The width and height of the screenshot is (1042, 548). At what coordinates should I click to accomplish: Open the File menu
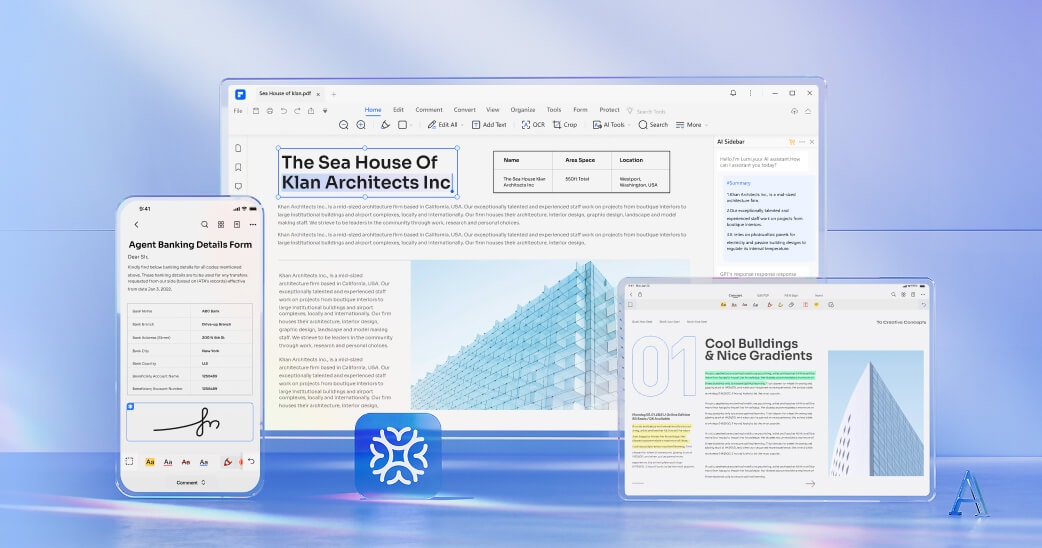(x=238, y=111)
